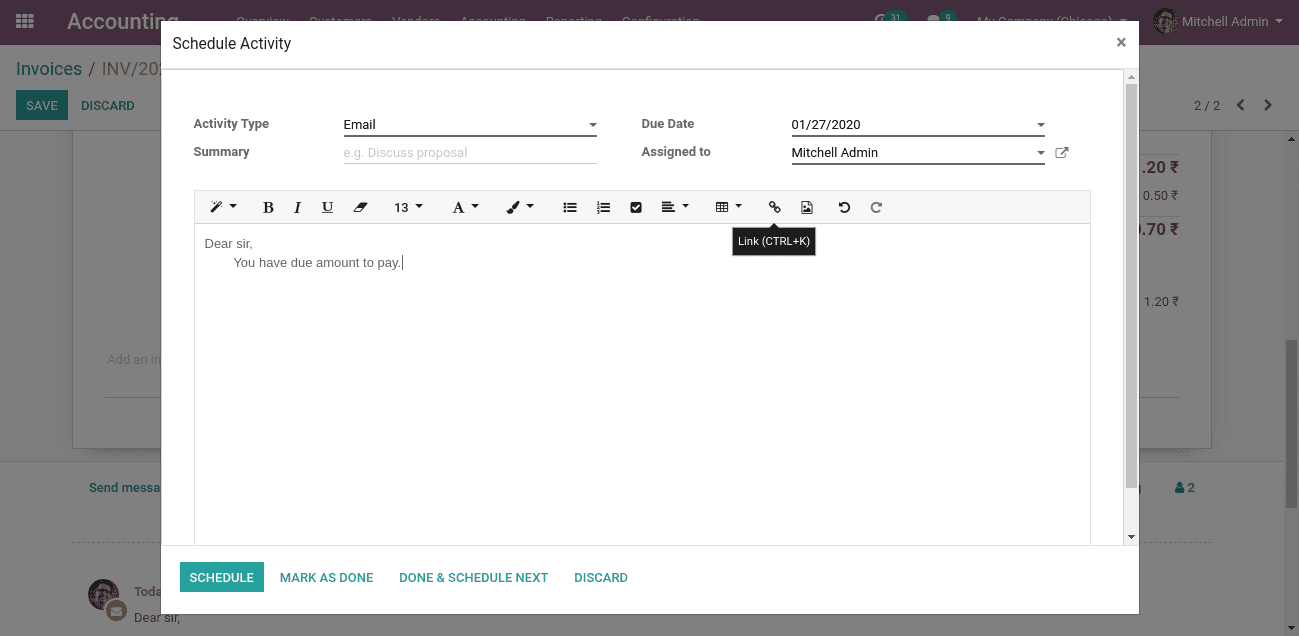Open the apps grid menu icon
Viewport: 1299px width, 636px height.
(25, 21)
